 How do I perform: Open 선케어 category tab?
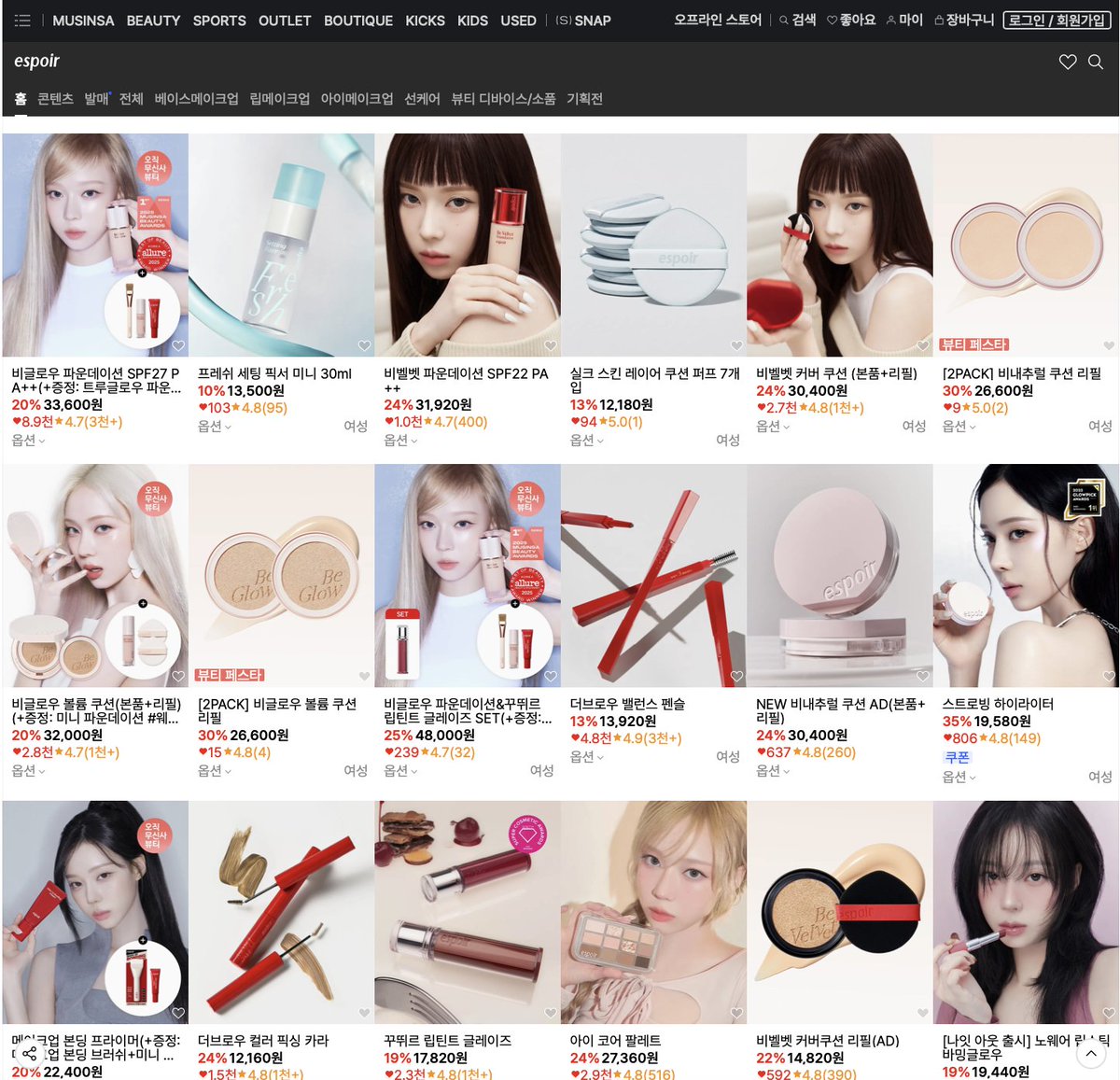tap(422, 99)
